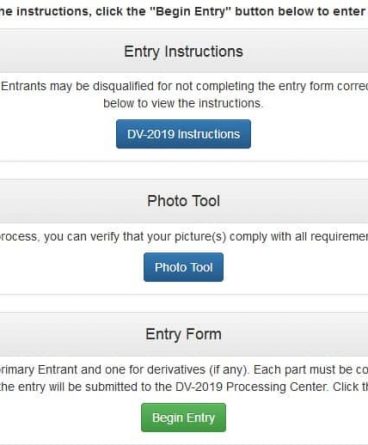The width and height of the screenshot is (368, 445).
Task: Open the DV-2019 Instructions button
Action: [183, 134]
